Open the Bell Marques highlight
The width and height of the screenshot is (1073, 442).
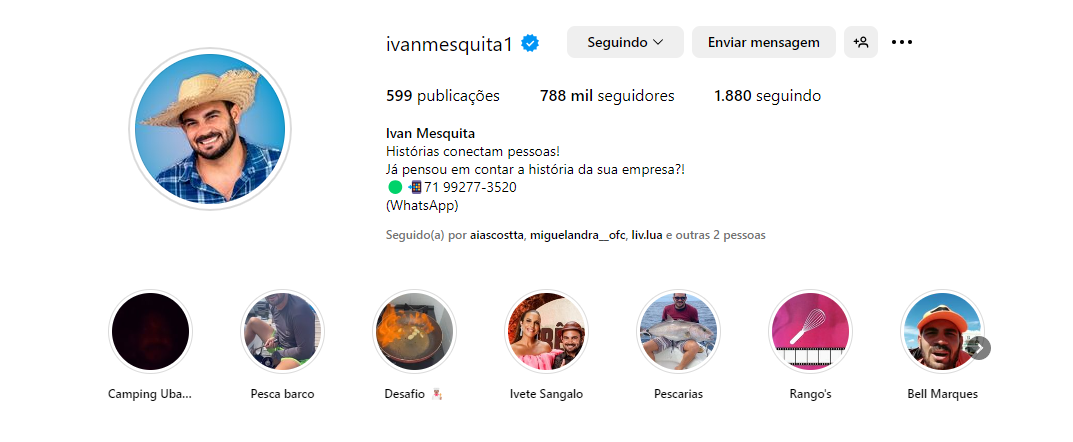click(942, 332)
